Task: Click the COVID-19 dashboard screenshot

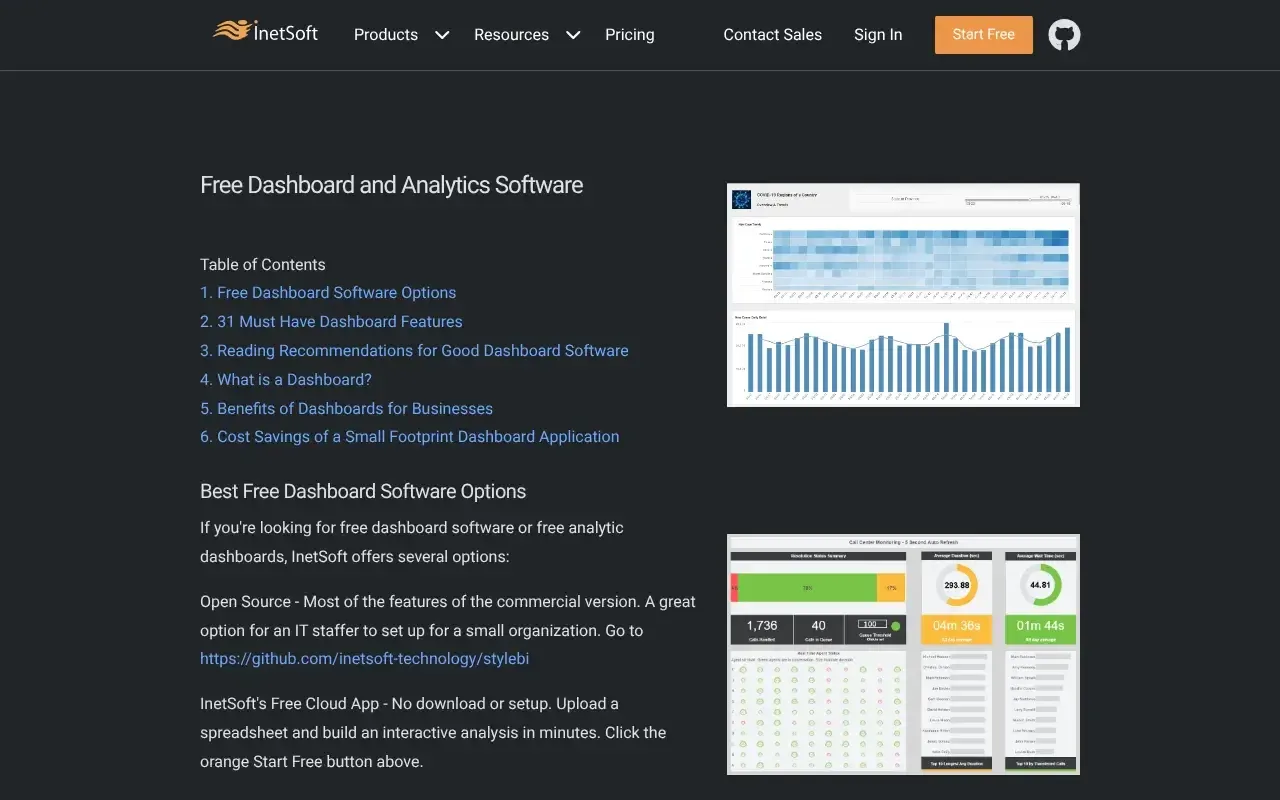Action: [x=902, y=294]
